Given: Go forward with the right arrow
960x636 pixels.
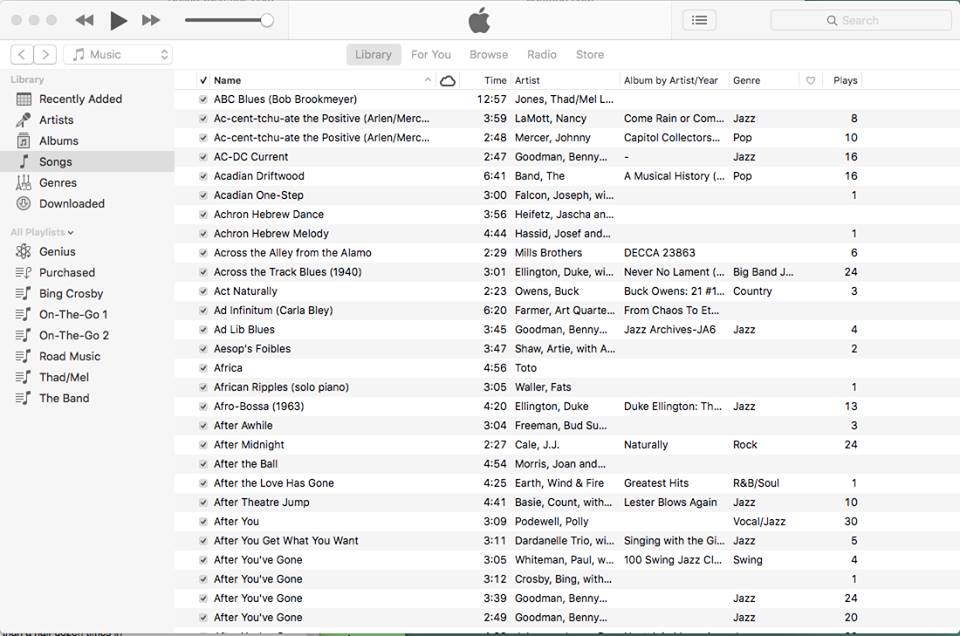Looking at the screenshot, I should 45,54.
